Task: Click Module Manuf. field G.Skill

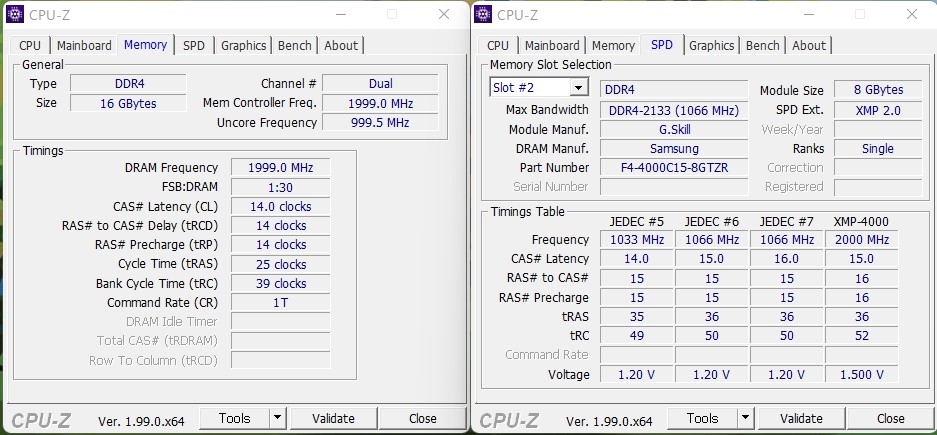Action: pos(674,129)
